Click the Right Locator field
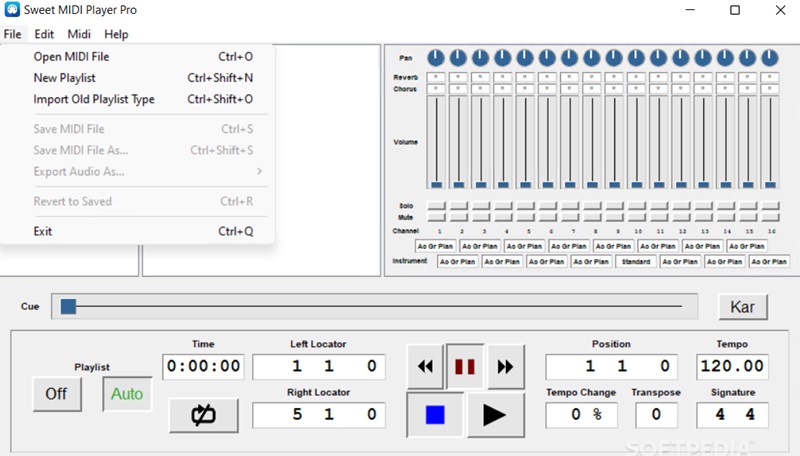 pos(319,414)
